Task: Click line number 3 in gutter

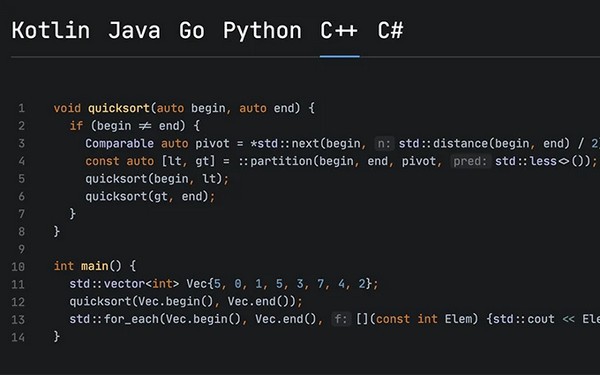Action: [x=21, y=143]
